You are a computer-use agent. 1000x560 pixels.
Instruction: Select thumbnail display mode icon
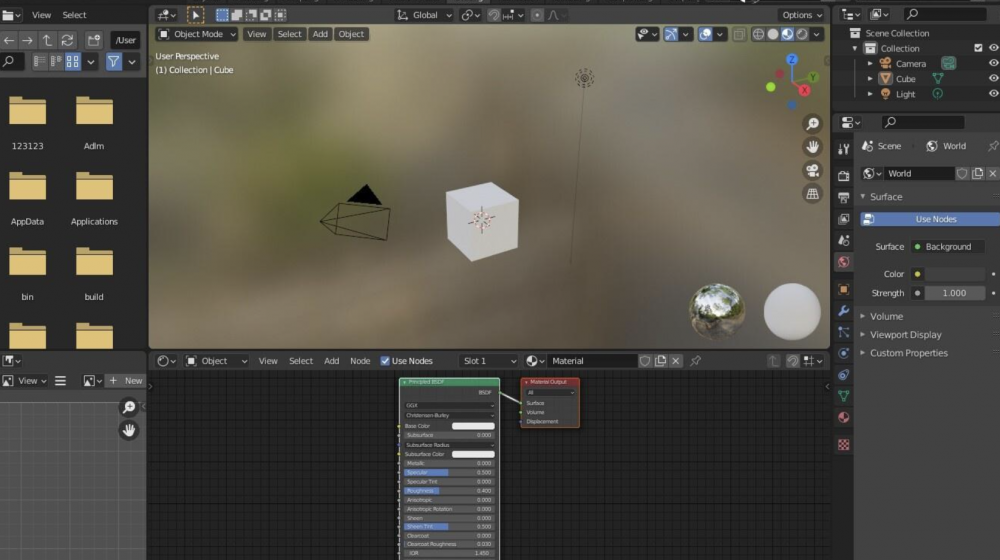click(73, 61)
